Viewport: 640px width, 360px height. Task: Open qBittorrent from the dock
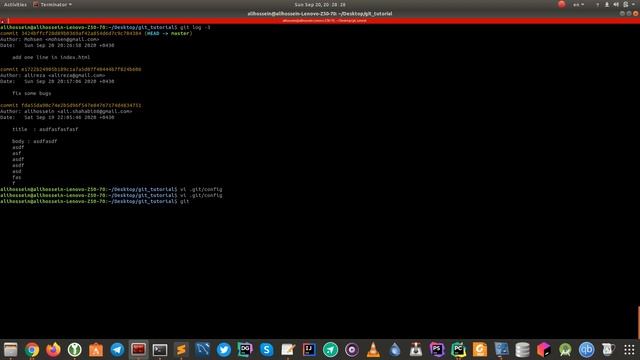pos(587,350)
